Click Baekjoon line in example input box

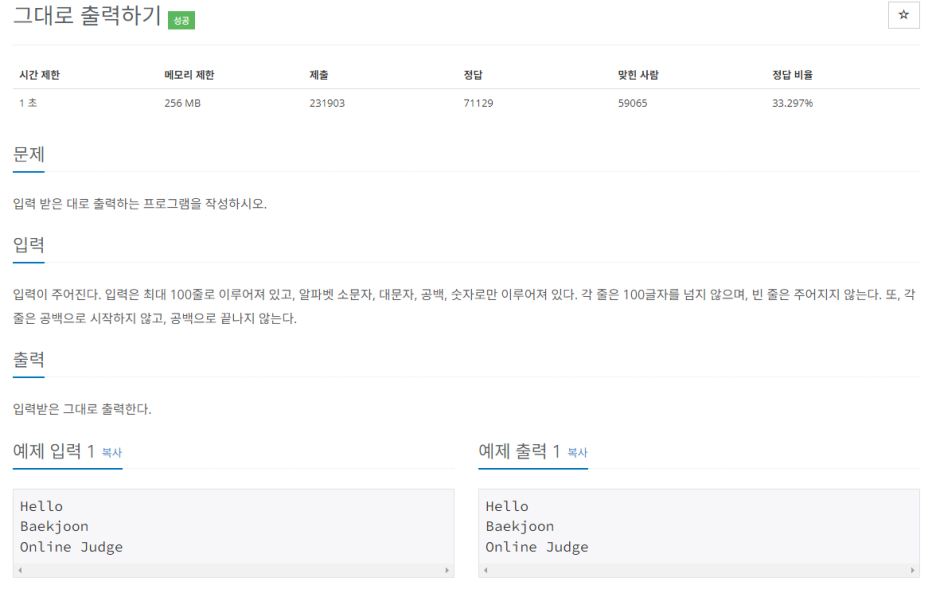pos(54,526)
